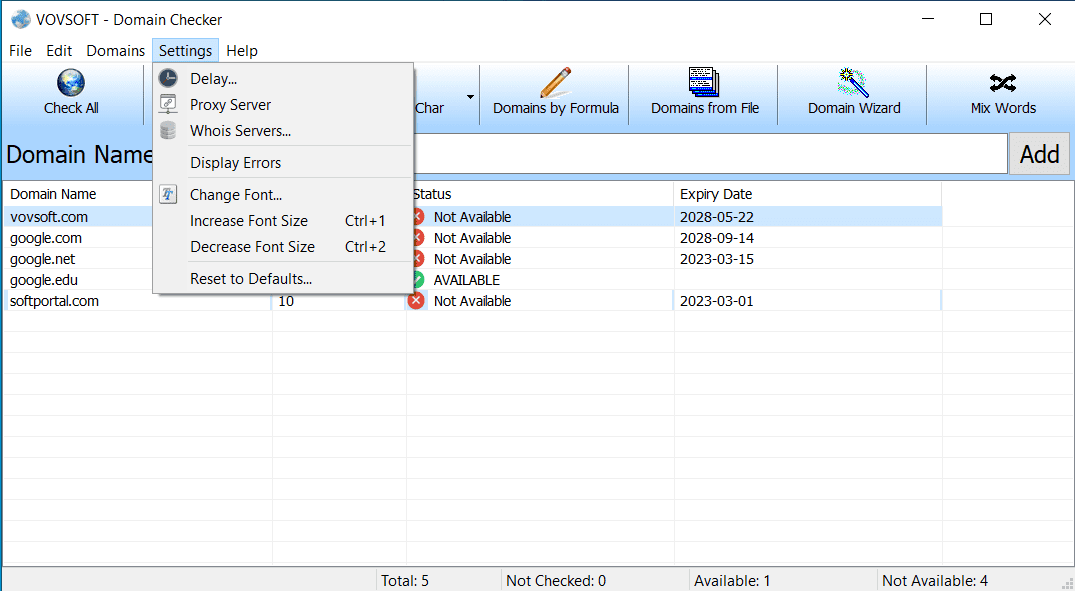The height and width of the screenshot is (591, 1075).
Task: Click Available: 1 in status bar
Action: point(732,581)
